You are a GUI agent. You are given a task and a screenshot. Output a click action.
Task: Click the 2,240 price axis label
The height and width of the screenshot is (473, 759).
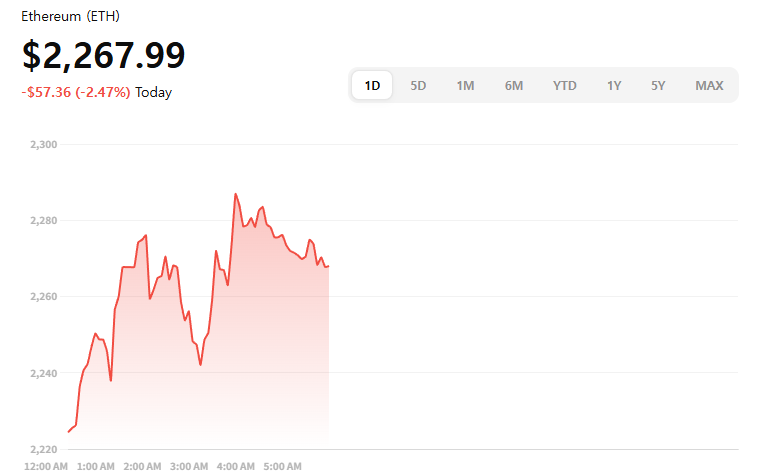[44, 373]
